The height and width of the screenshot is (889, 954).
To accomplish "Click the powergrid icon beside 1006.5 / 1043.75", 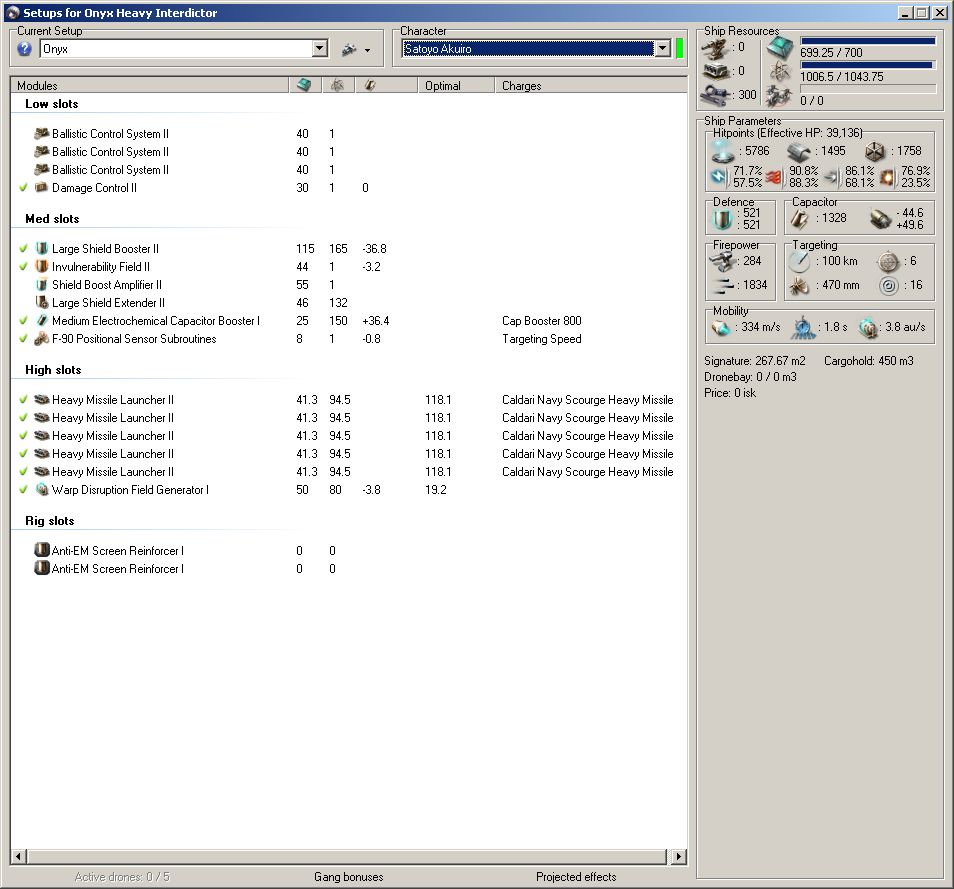I will click(780, 72).
